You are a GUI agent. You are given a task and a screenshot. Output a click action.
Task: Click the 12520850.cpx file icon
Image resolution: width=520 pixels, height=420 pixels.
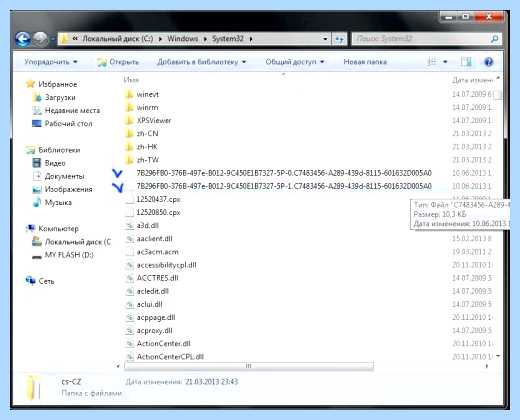[x=129, y=212]
